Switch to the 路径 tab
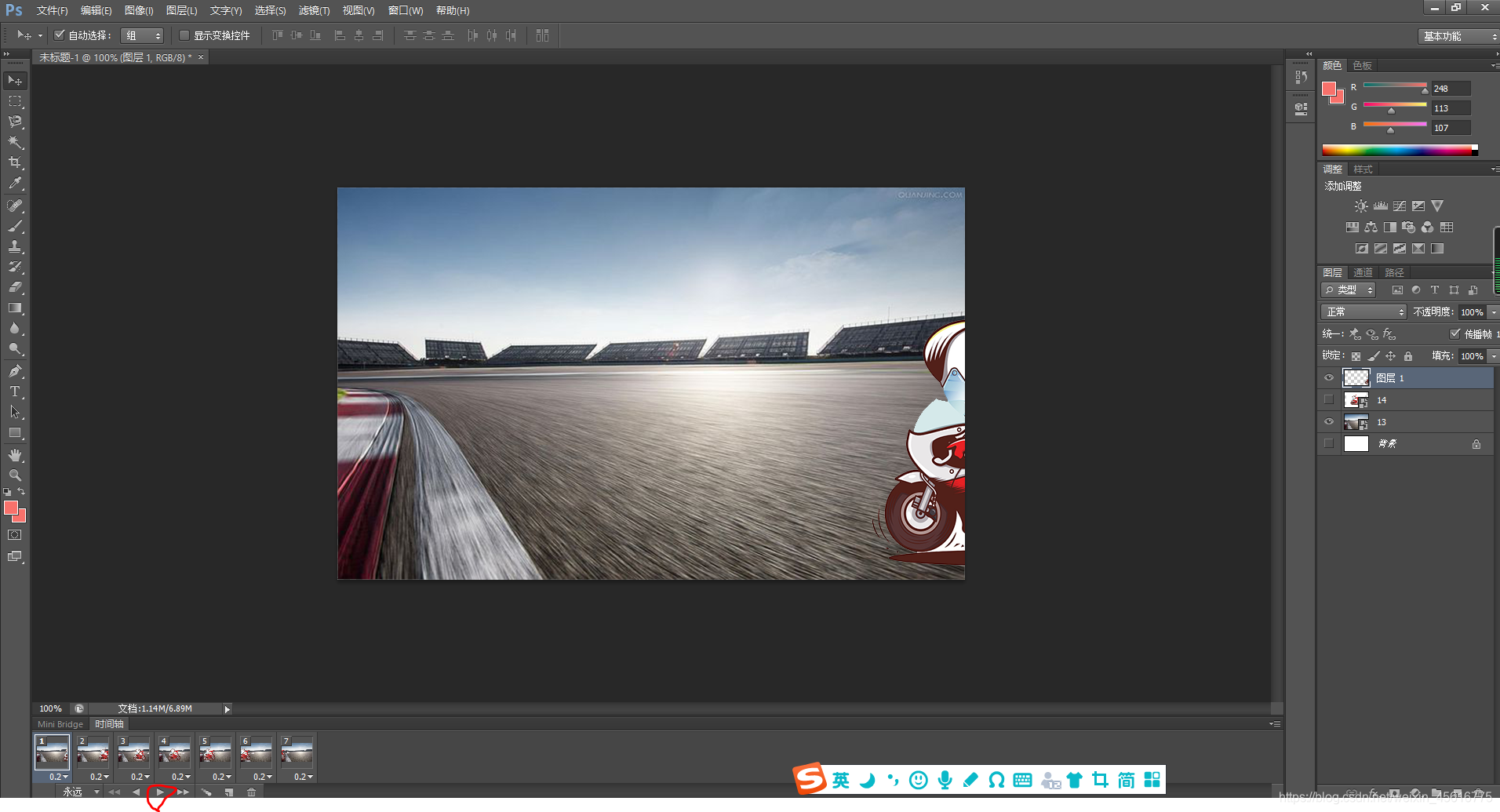1500x812 pixels. tap(1394, 273)
